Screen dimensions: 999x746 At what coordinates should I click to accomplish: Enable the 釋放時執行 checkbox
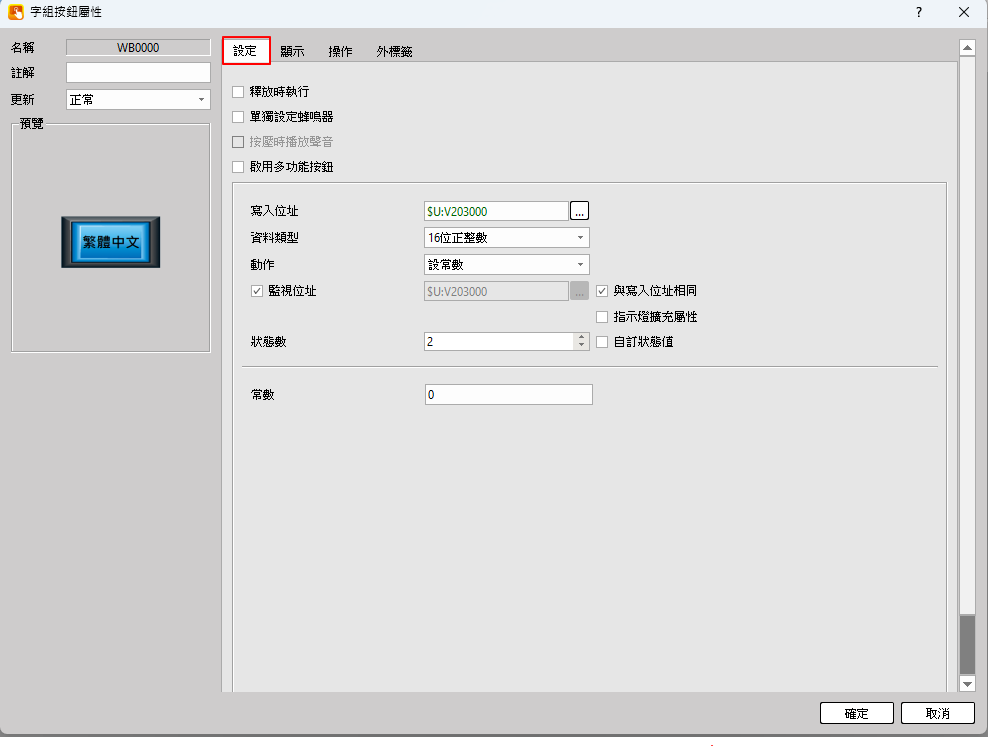tap(238, 92)
